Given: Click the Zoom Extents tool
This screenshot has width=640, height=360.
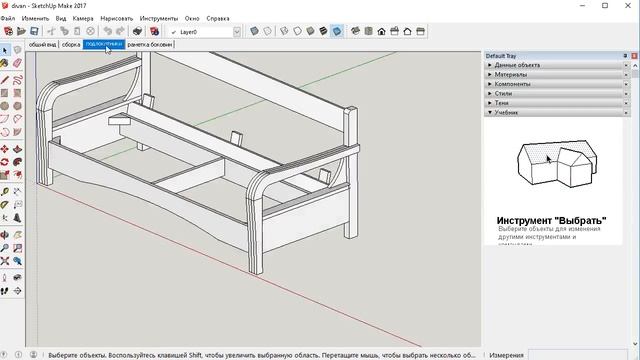Looking at the screenshot, I should point(4,261).
